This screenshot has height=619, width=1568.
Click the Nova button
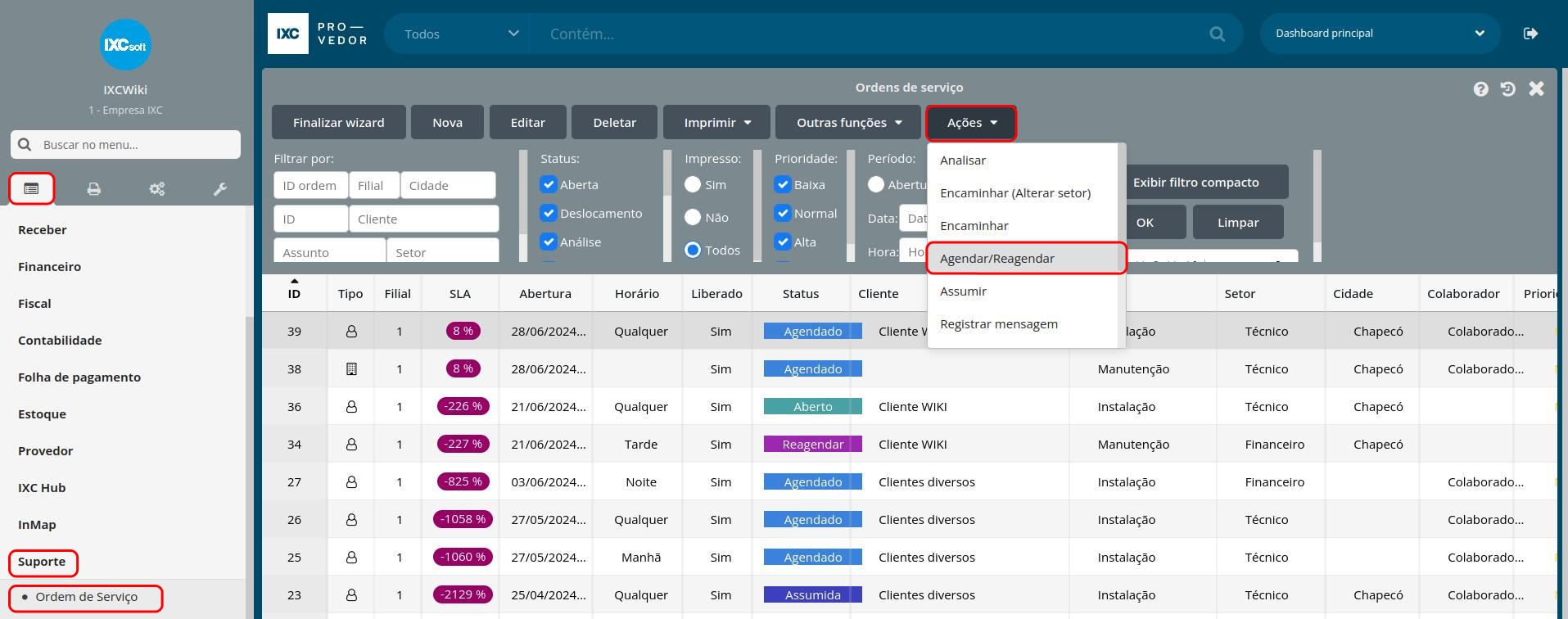[447, 123]
